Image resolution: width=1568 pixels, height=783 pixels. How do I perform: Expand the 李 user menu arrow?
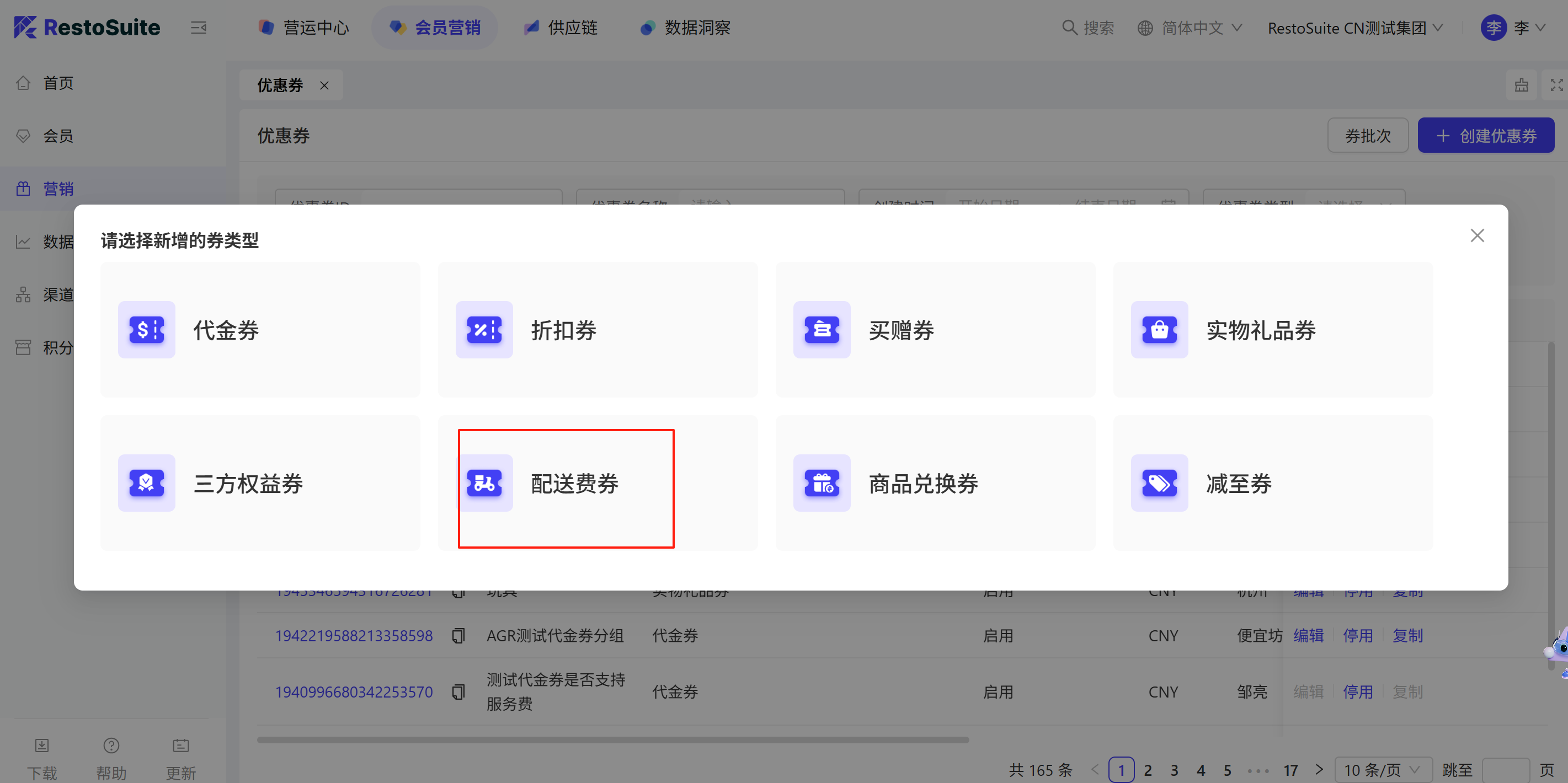tap(1540, 28)
